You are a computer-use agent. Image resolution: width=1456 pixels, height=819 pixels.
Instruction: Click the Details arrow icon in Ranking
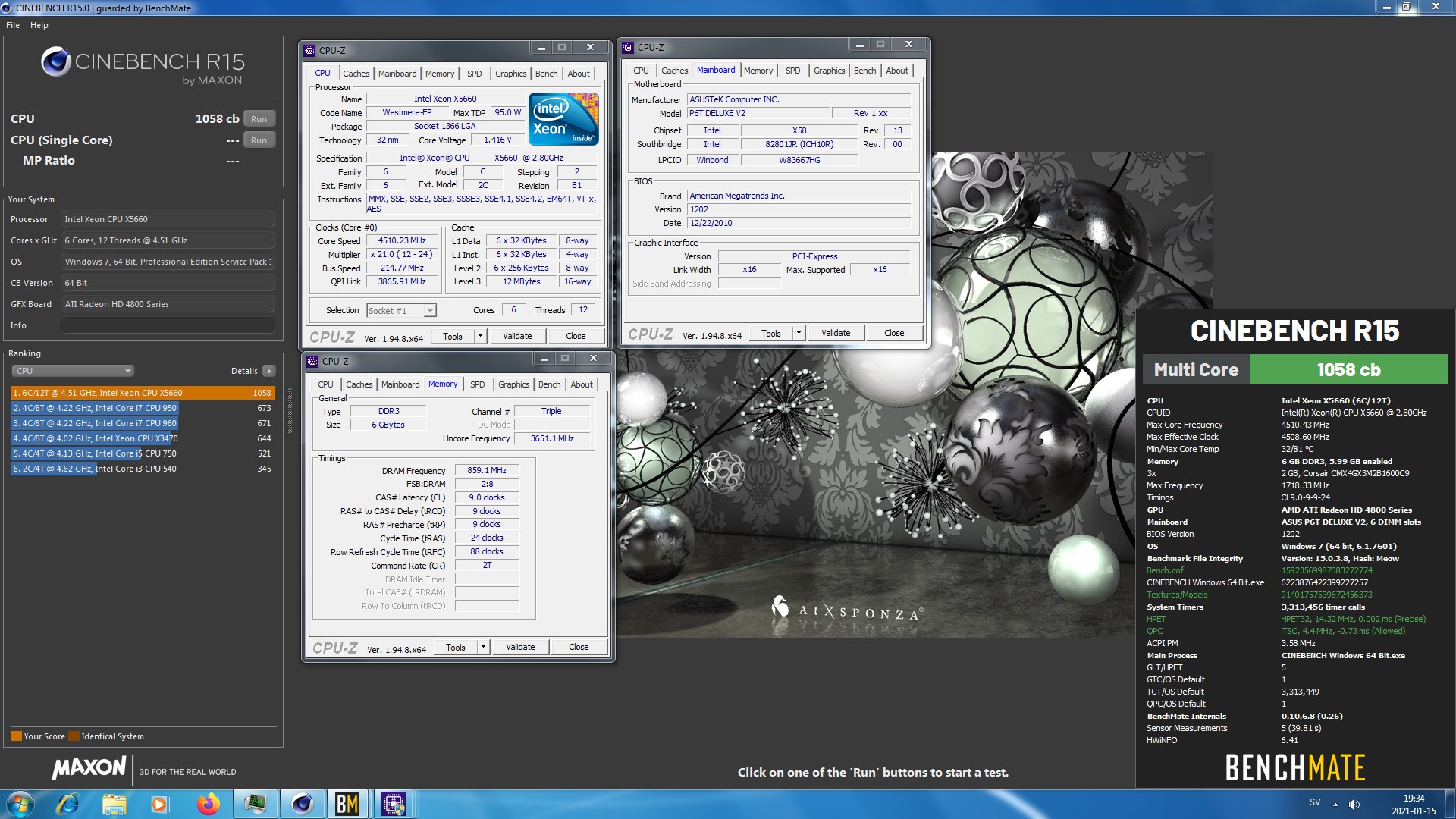[x=269, y=371]
